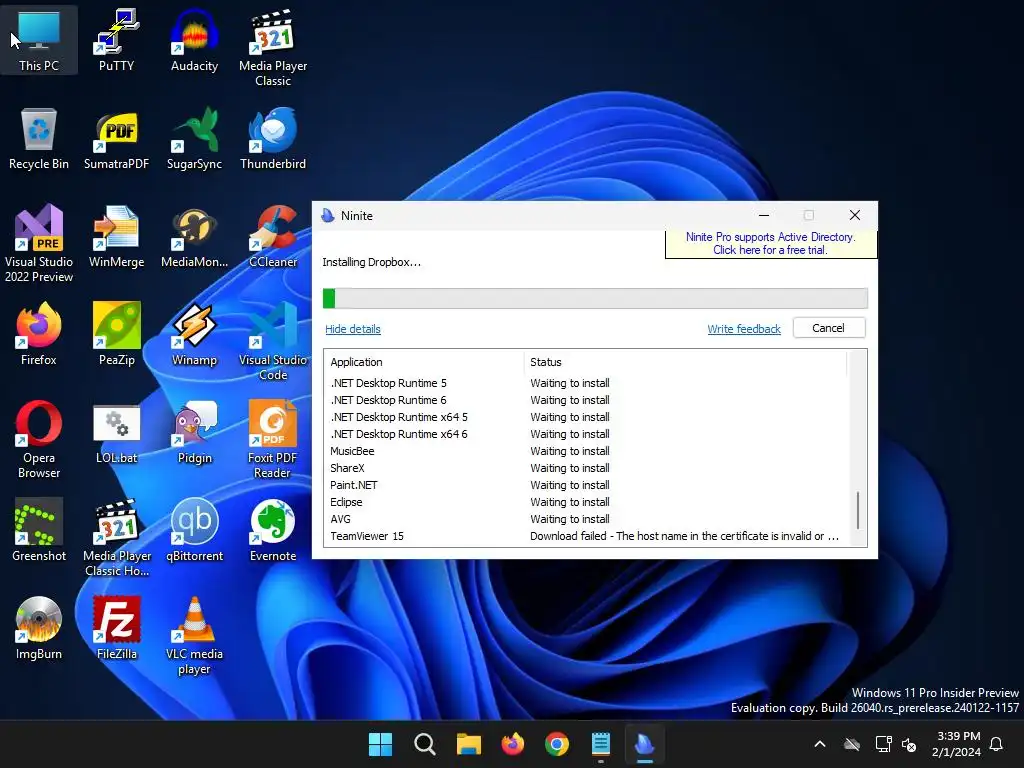Open File Explorer from the taskbar
Screen dimensions: 1024x768
pyautogui.click(x=468, y=744)
